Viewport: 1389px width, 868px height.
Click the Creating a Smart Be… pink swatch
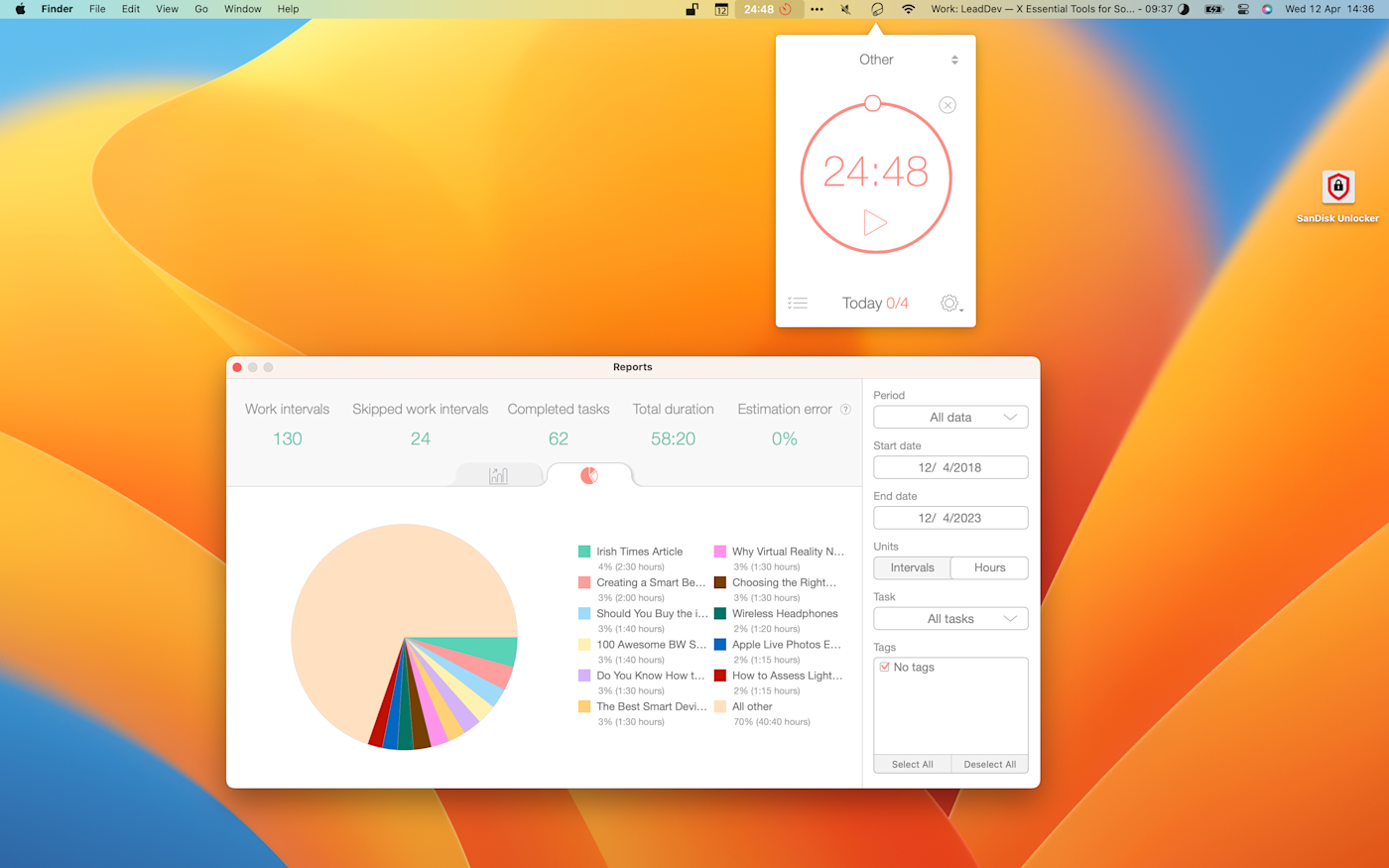click(x=584, y=582)
